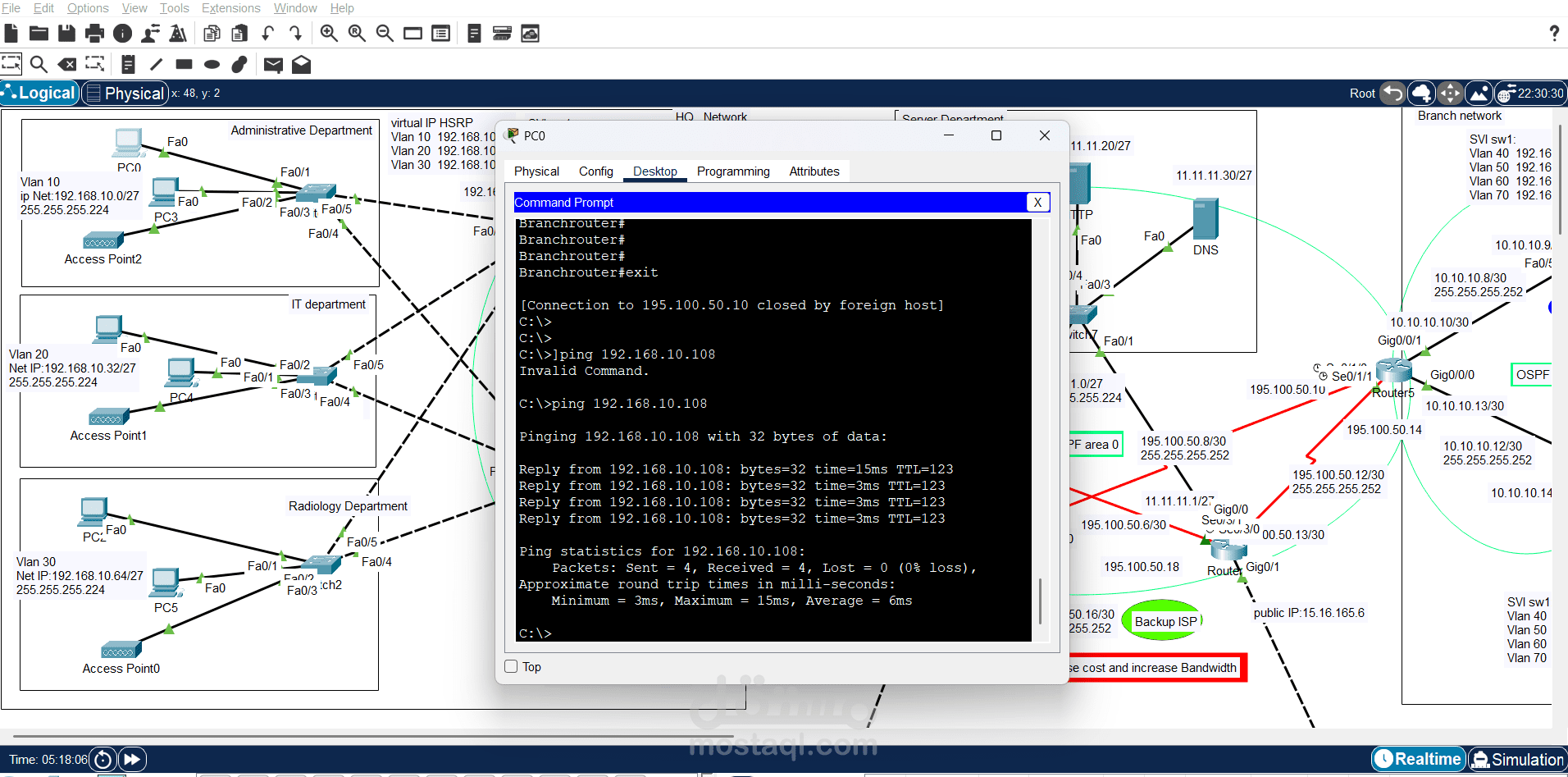The height and width of the screenshot is (777, 1568).
Task: Click Fast Forward Time button
Action: 132,760
